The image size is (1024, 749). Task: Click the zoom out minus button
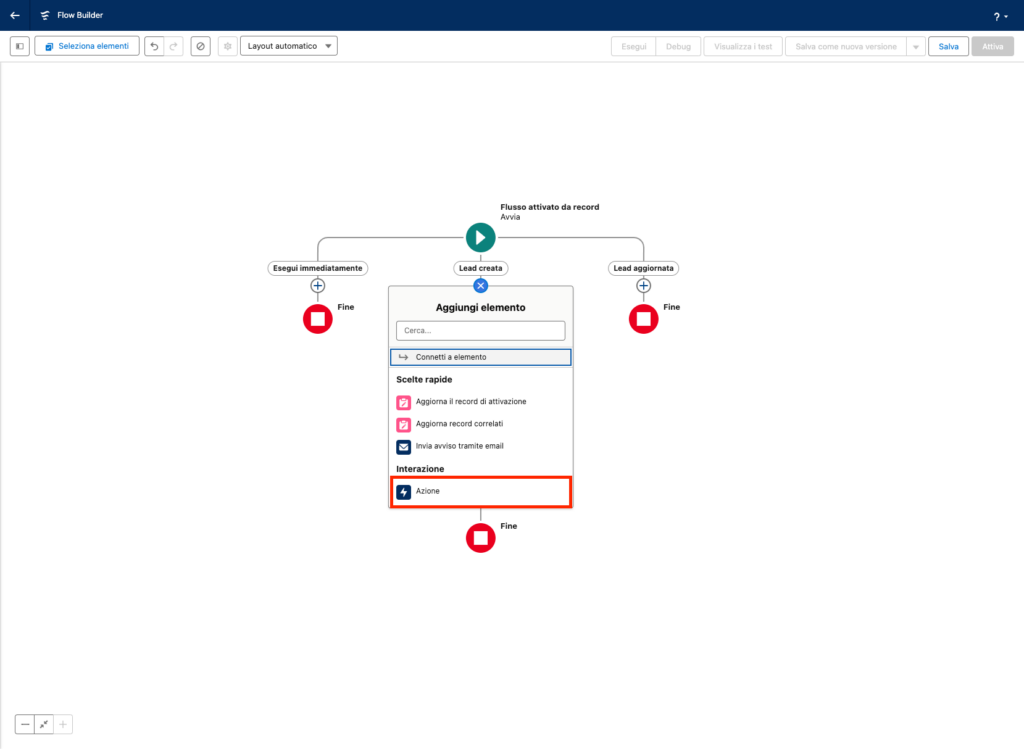[x=25, y=724]
